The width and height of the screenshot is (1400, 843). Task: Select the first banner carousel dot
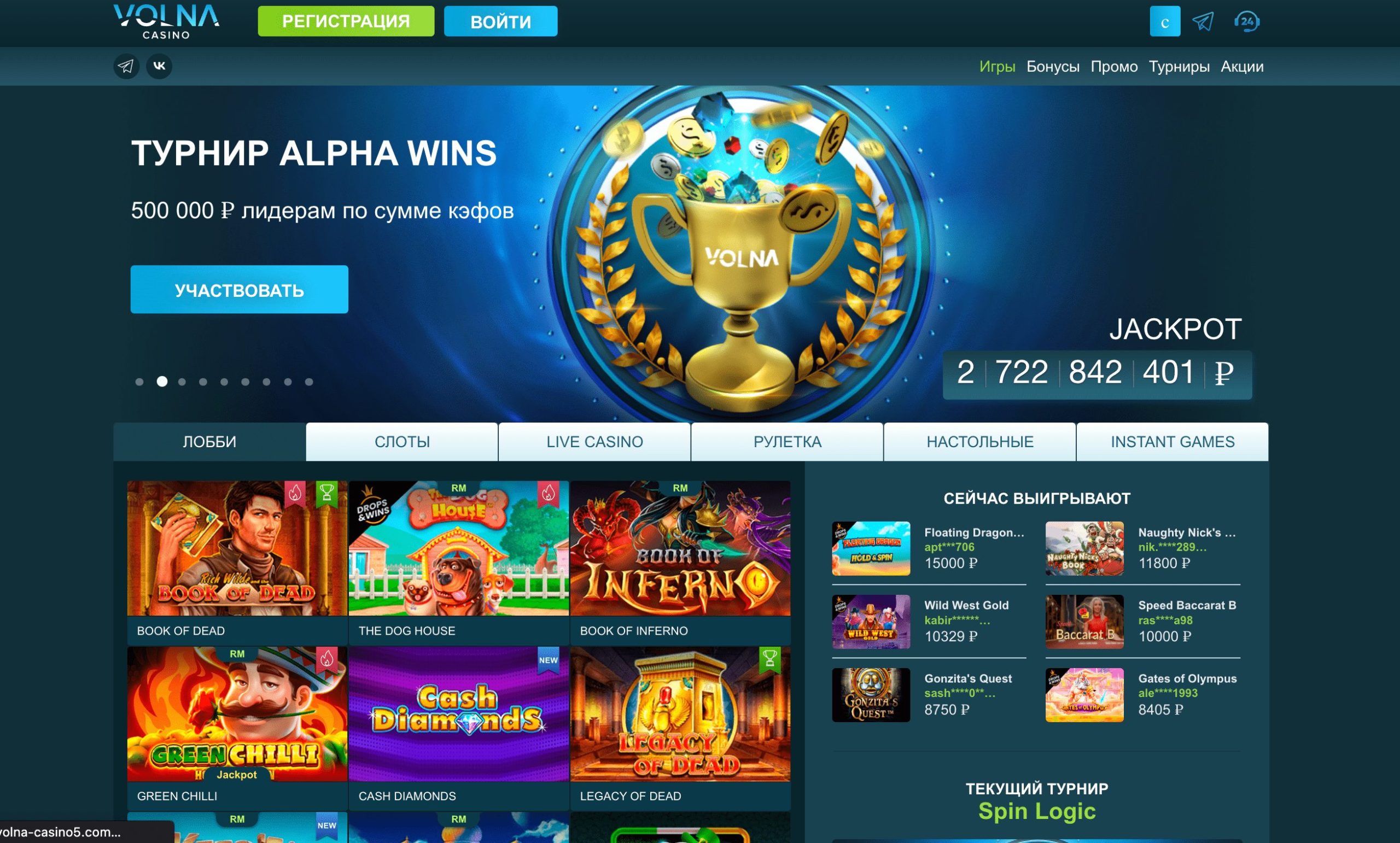(139, 382)
